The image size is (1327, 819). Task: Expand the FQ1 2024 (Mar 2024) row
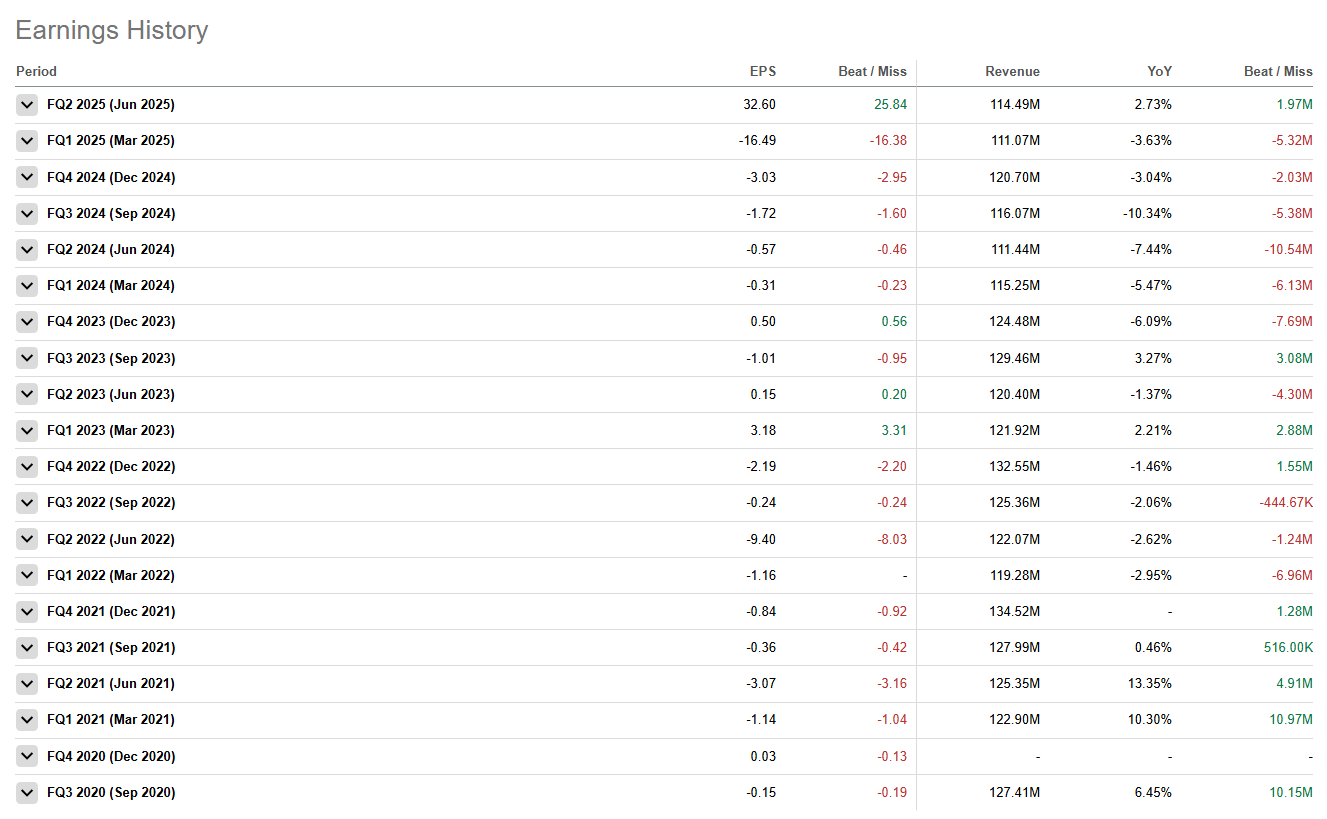27,286
